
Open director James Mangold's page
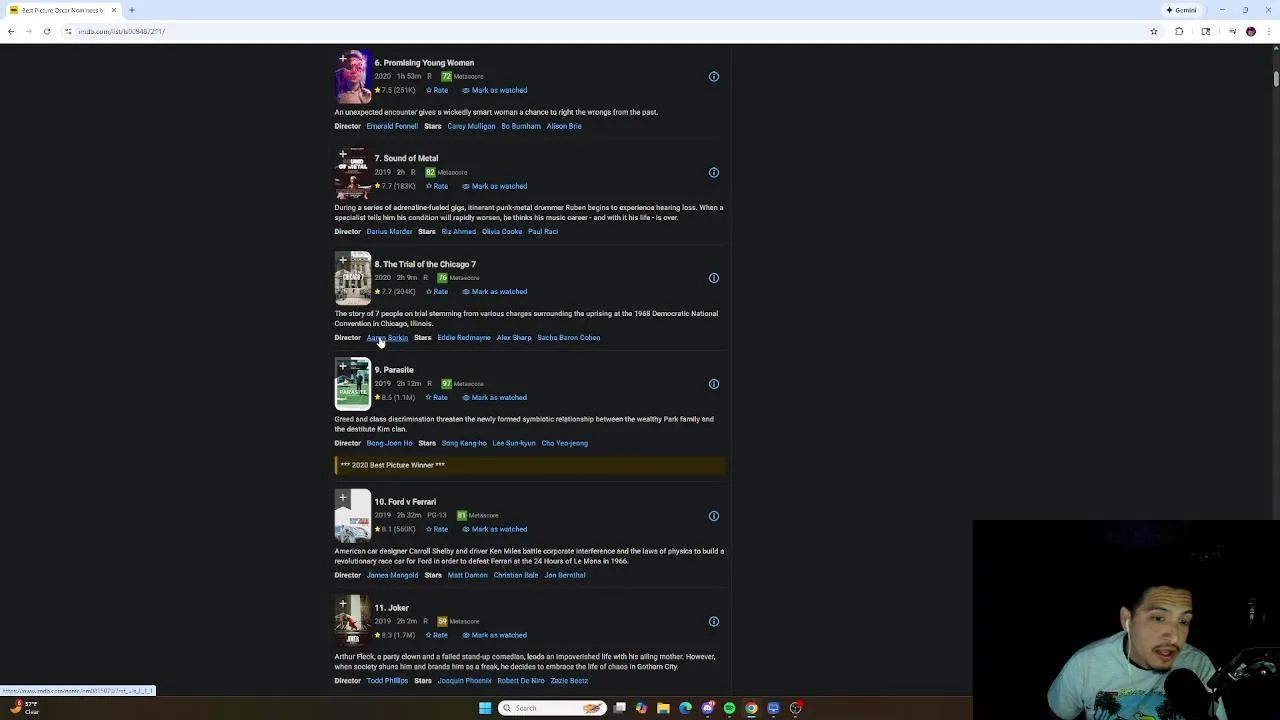[392, 575]
